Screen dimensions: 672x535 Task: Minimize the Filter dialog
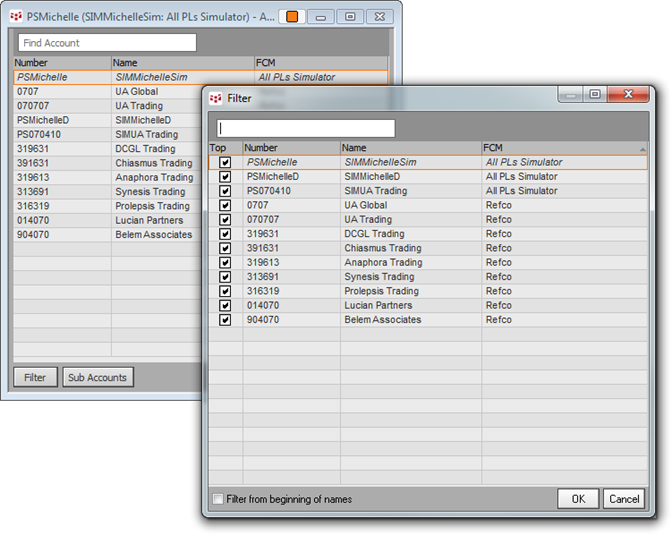click(x=571, y=95)
